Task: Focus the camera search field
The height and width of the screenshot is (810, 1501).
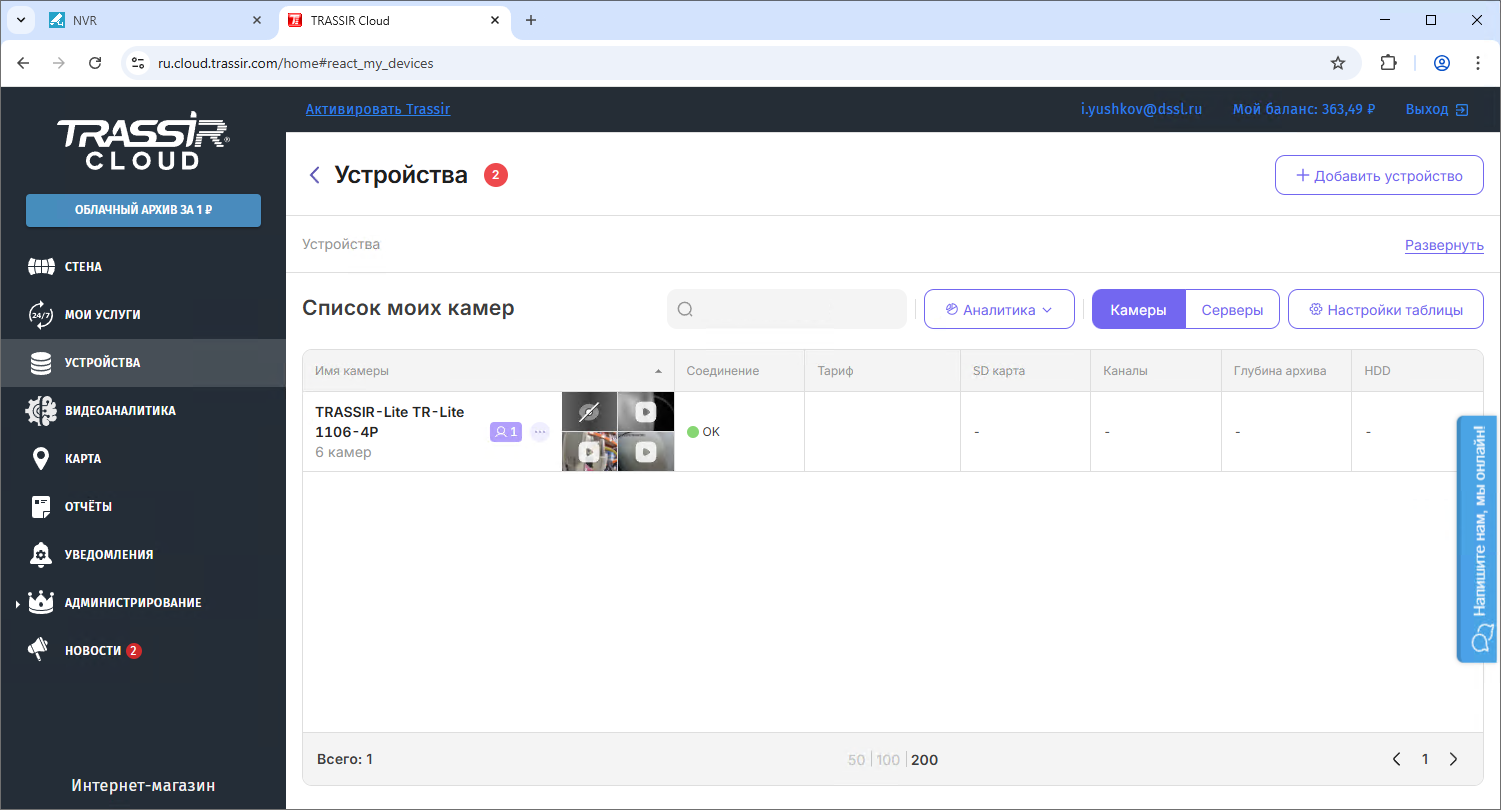Action: (x=787, y=309)
